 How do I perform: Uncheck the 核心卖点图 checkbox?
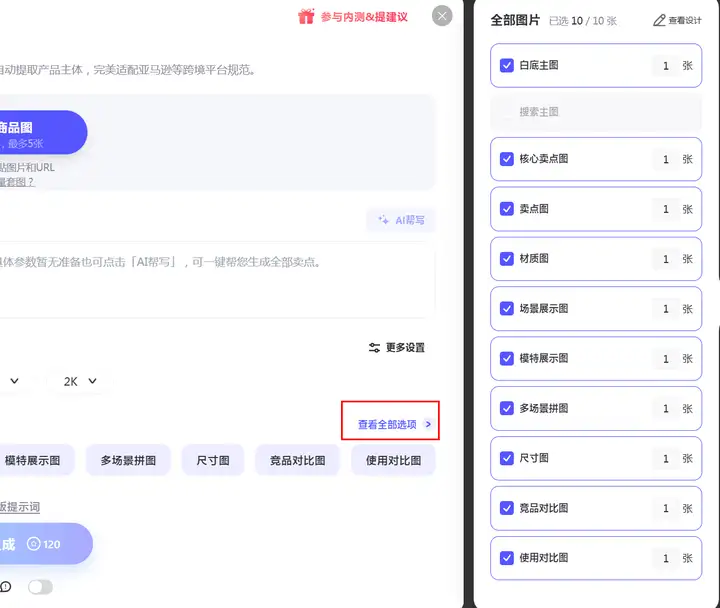point(506,159)
